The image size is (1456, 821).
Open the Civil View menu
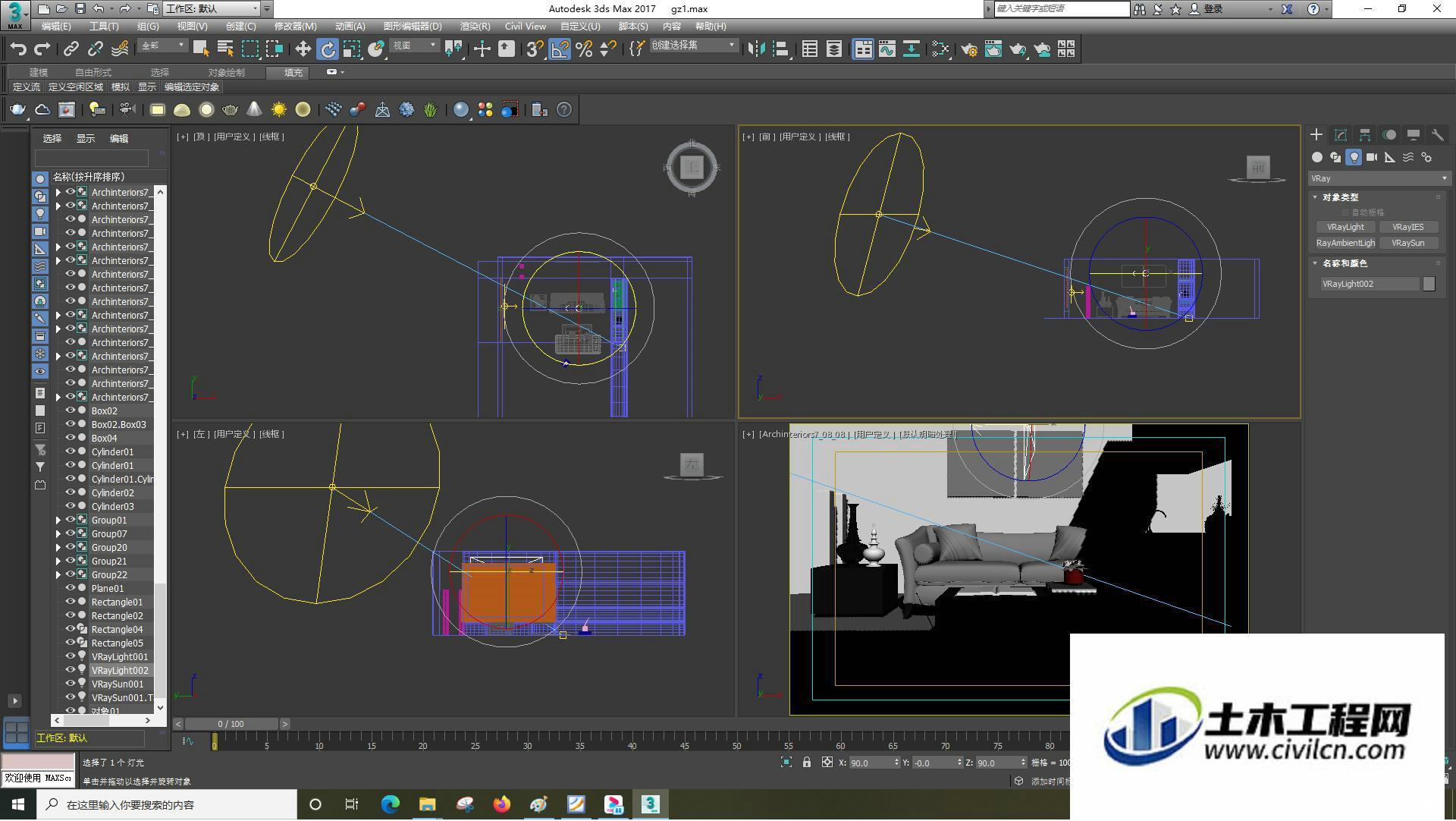point(525,27)
